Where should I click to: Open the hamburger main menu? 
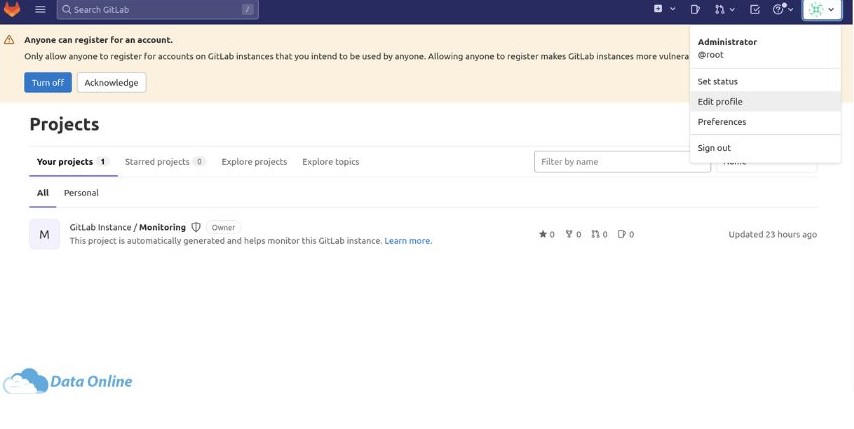click(x=40, y=9)
